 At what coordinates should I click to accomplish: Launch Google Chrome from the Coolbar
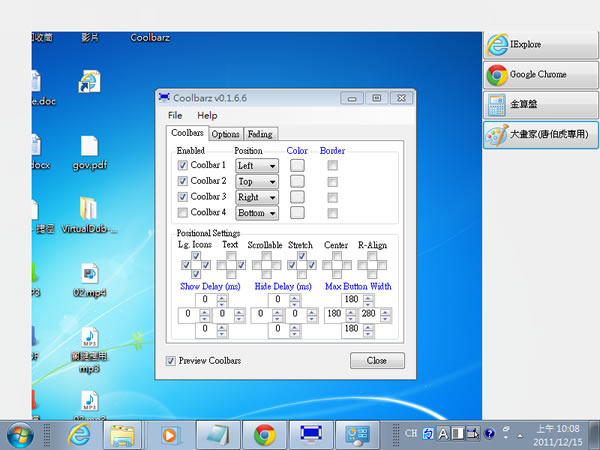pyautogui.click(x=541, y=75)
